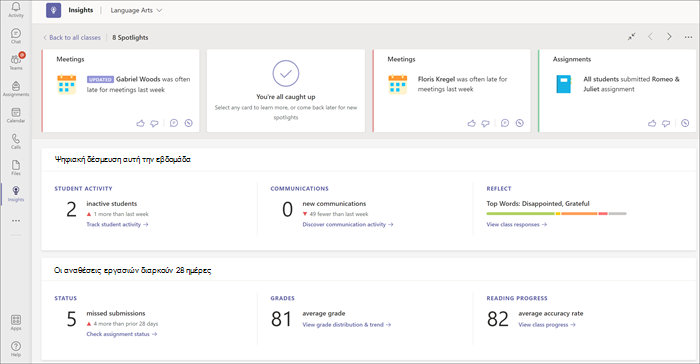The width and height of the screenshot is (700, 364).
Task: Go to next spotlight with right arrow
Action: [669, 37]
